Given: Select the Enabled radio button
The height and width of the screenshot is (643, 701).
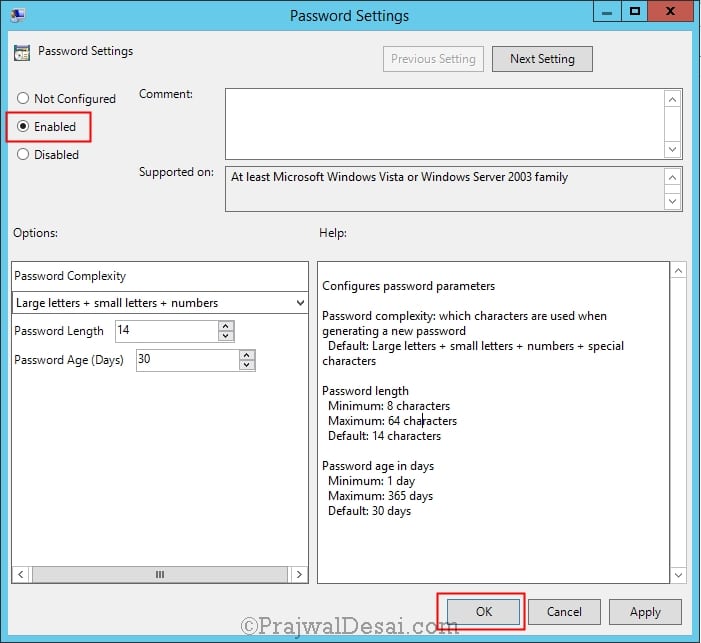Looking at the screenshot, I should (23, 127).
